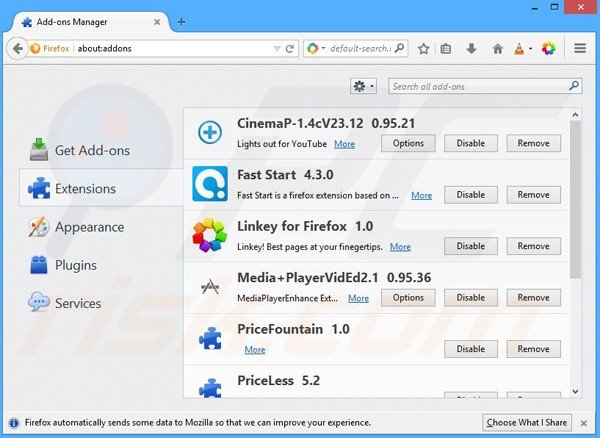
Task: Click Choose What I Share button
Action: (527, 423)
